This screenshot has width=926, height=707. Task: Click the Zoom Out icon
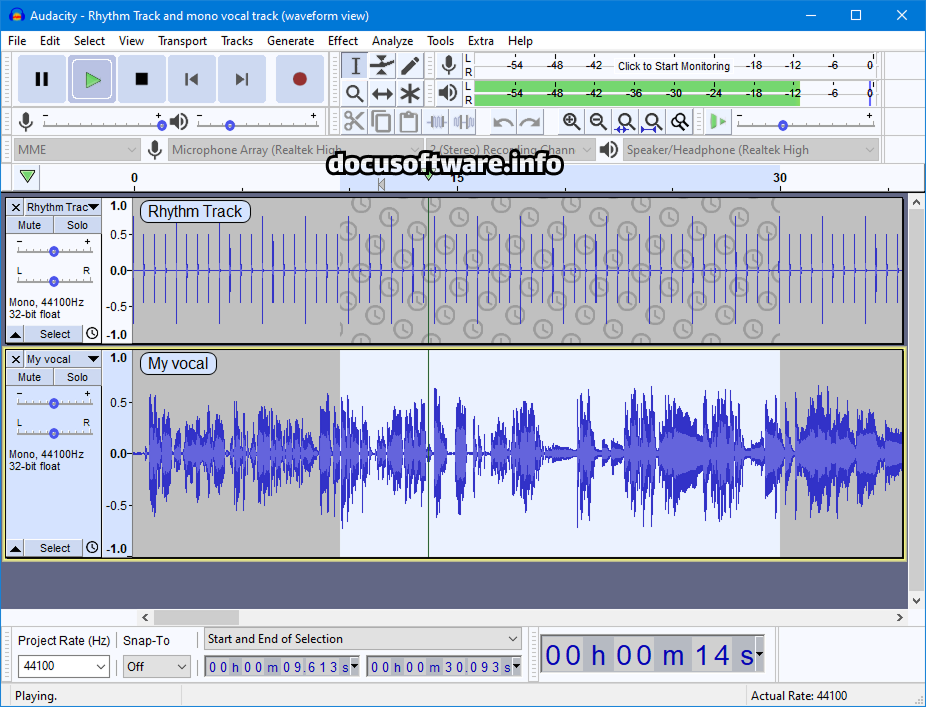(598, 122)
